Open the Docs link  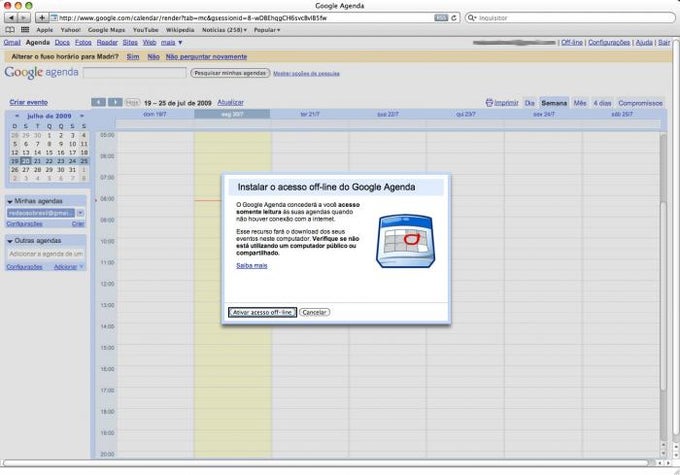[x=62, y=43]
